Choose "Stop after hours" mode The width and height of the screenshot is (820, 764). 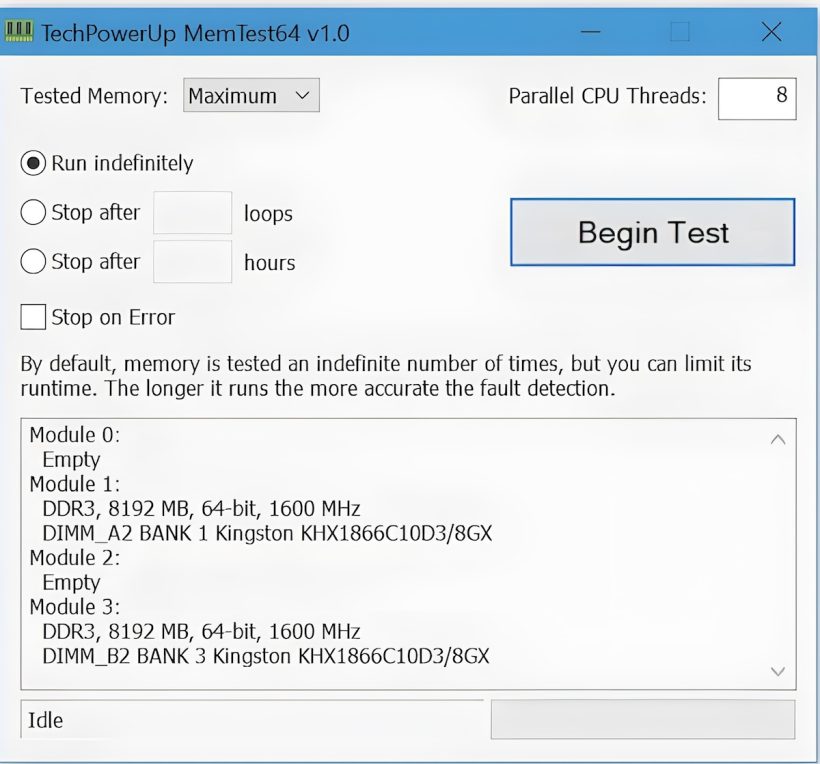tap(32, 261)
